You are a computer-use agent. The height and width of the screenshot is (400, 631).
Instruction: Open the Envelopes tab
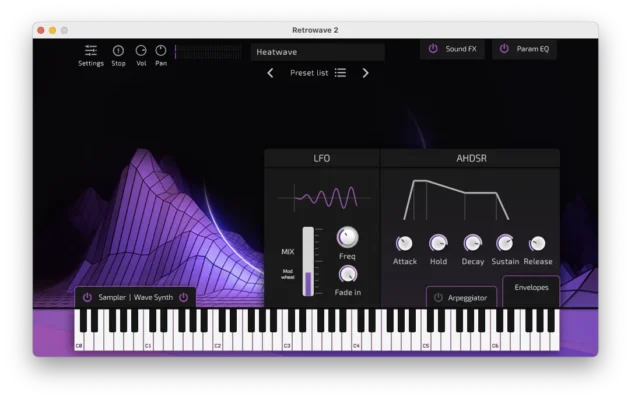point(531,287)
